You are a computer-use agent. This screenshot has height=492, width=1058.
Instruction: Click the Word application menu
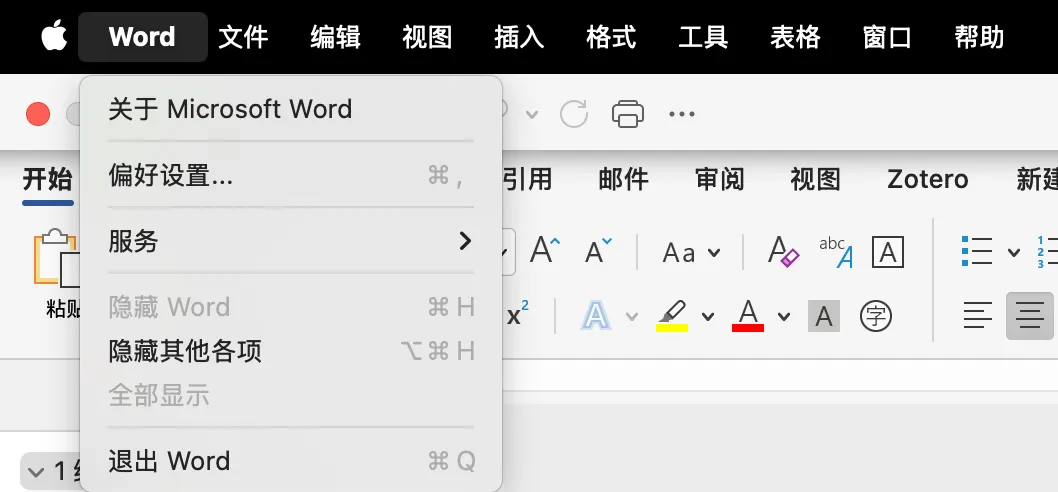click(x=142, y=36)
